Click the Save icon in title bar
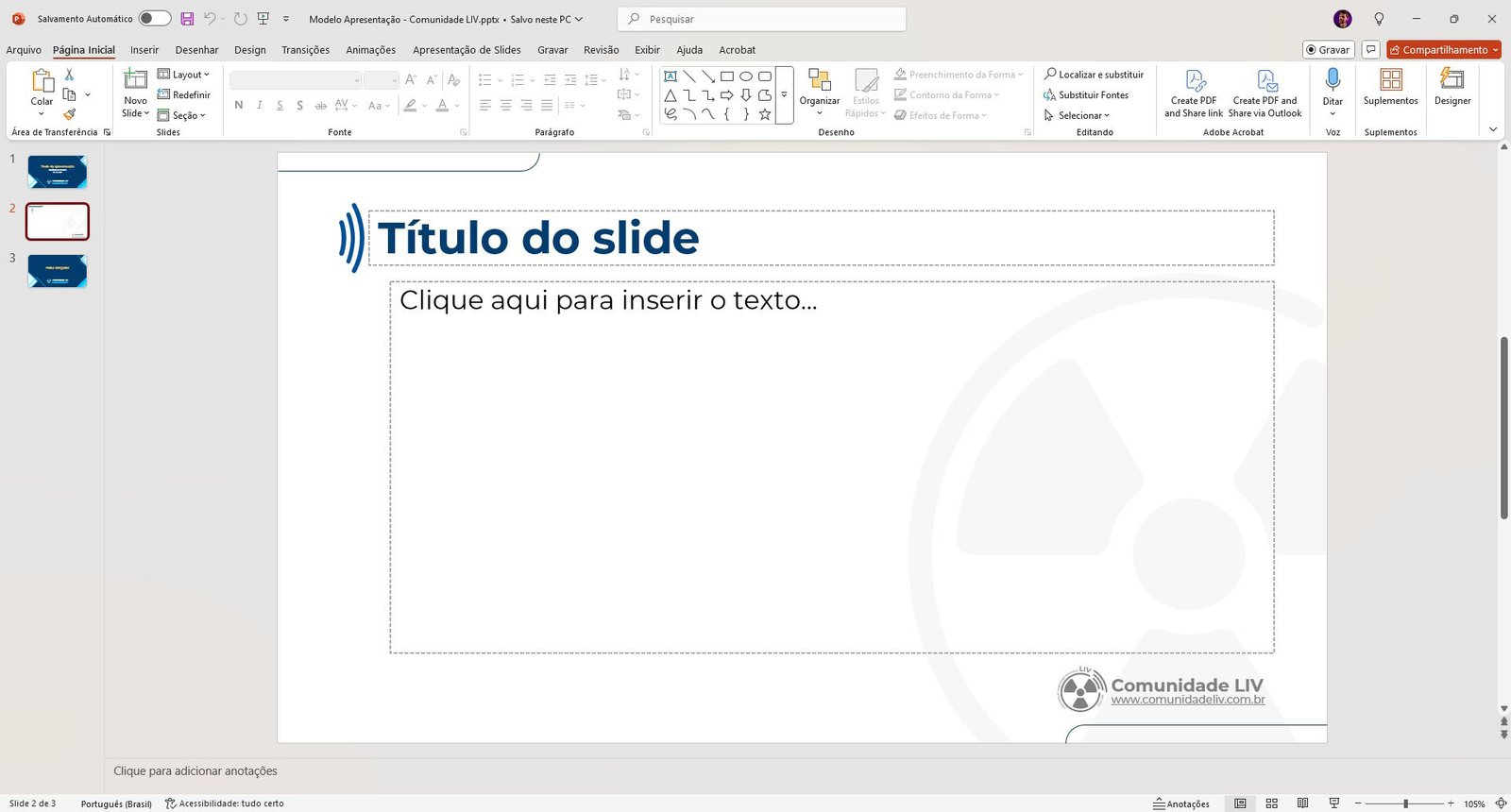This screenshot has height=812, width=1511. (187, 19)
